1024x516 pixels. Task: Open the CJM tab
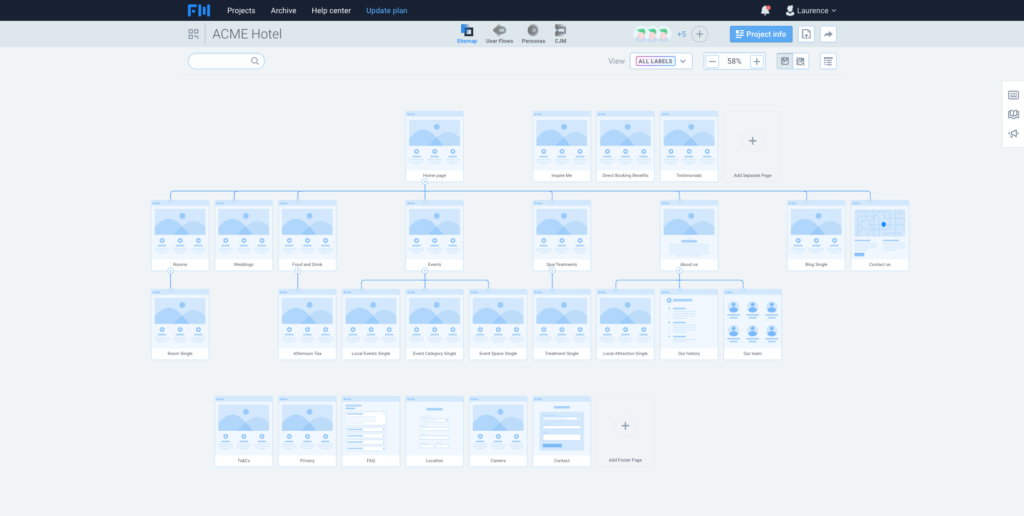coord(560,34)
